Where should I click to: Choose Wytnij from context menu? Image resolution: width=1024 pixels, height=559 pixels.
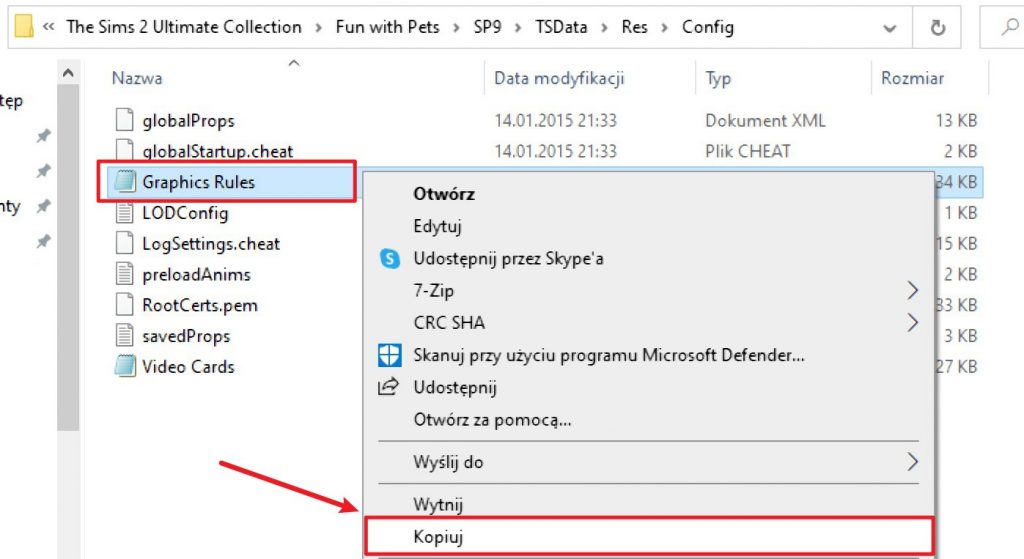pos(438,505)
